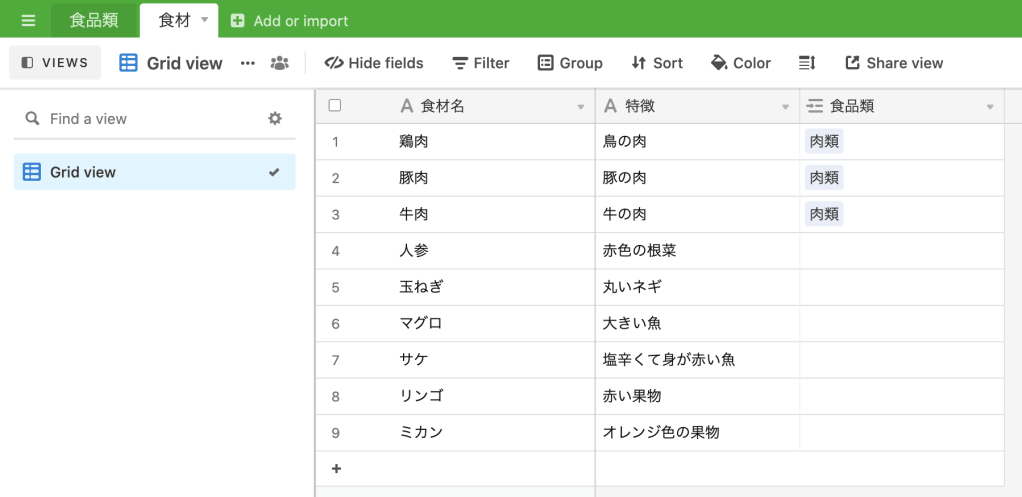Open the row height icon
The width and height of the screenshot is (1022, 497).
807,63
